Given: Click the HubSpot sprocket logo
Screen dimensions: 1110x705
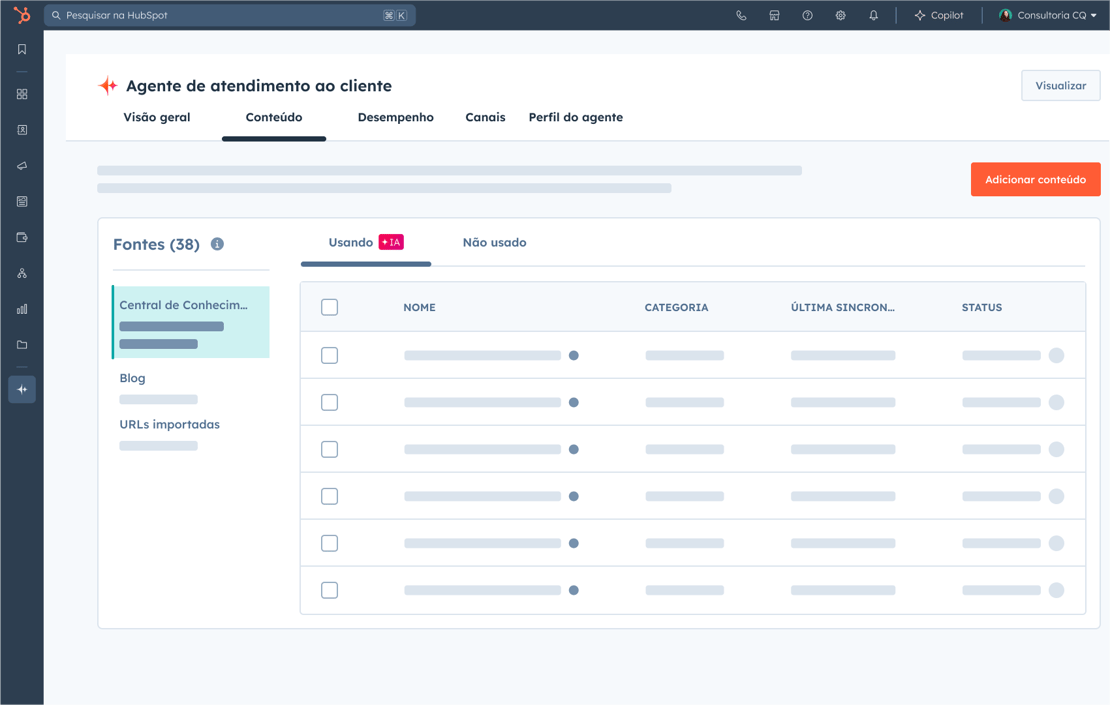Looking at the screenshot, I should point(21,15).
